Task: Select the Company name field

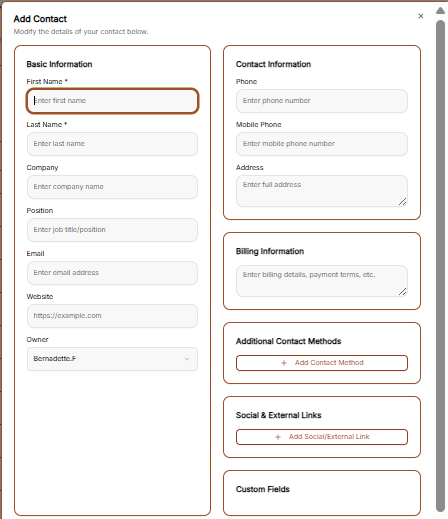Action: point(112,187)
